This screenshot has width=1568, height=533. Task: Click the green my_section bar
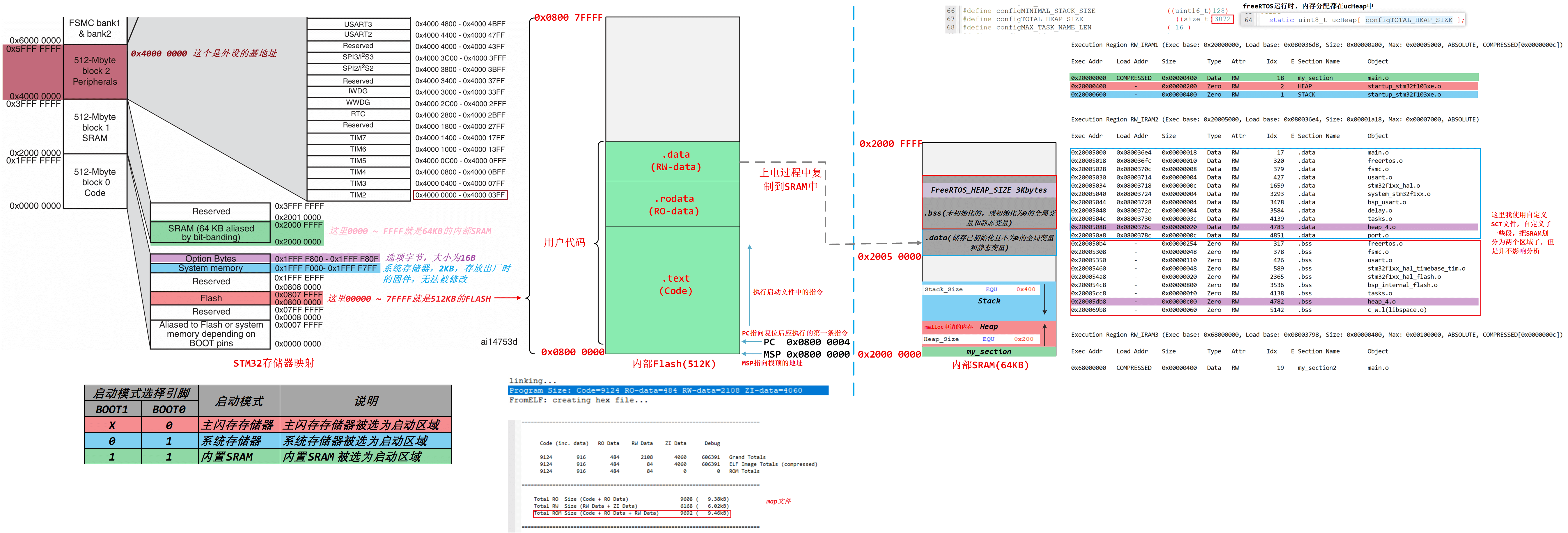point(989,352)
